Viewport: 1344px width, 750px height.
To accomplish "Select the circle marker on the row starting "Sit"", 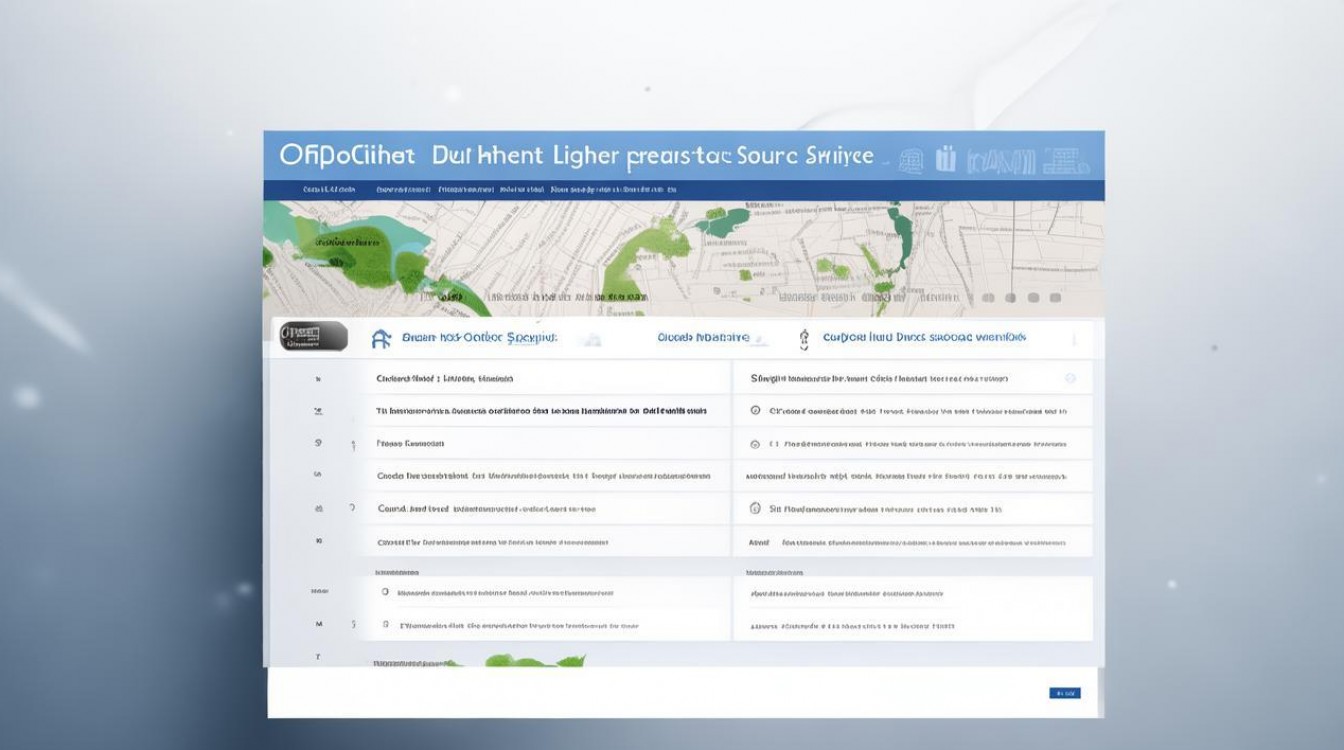I will tap(755, 509).
